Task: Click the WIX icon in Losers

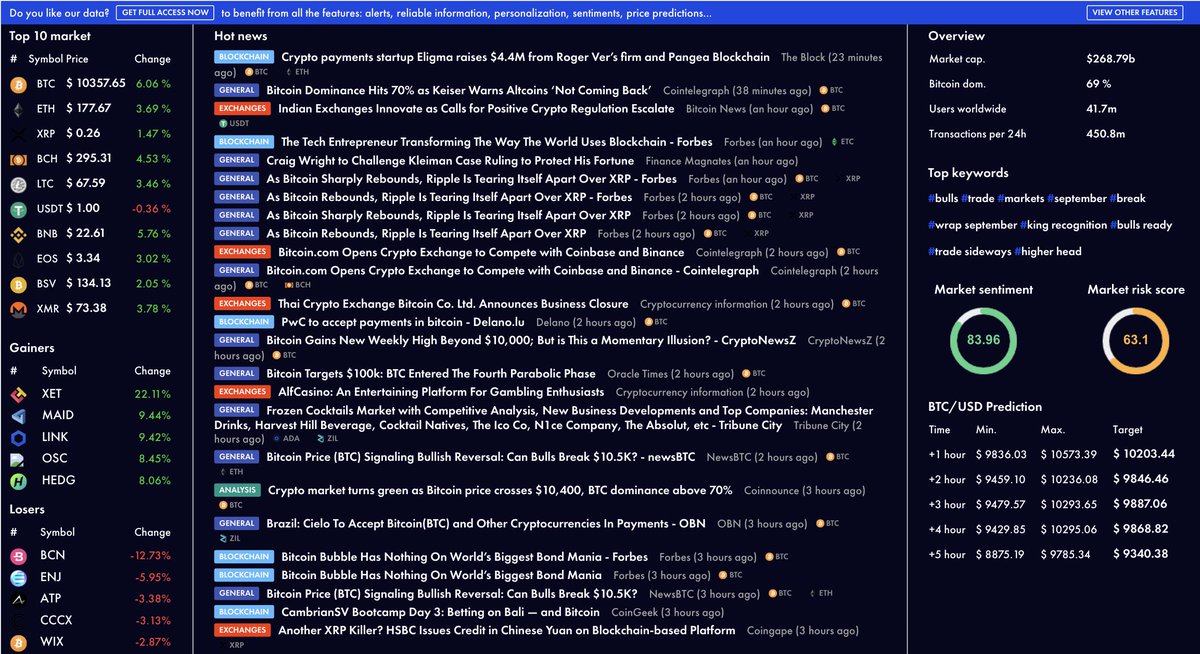Action: [18, 642]
